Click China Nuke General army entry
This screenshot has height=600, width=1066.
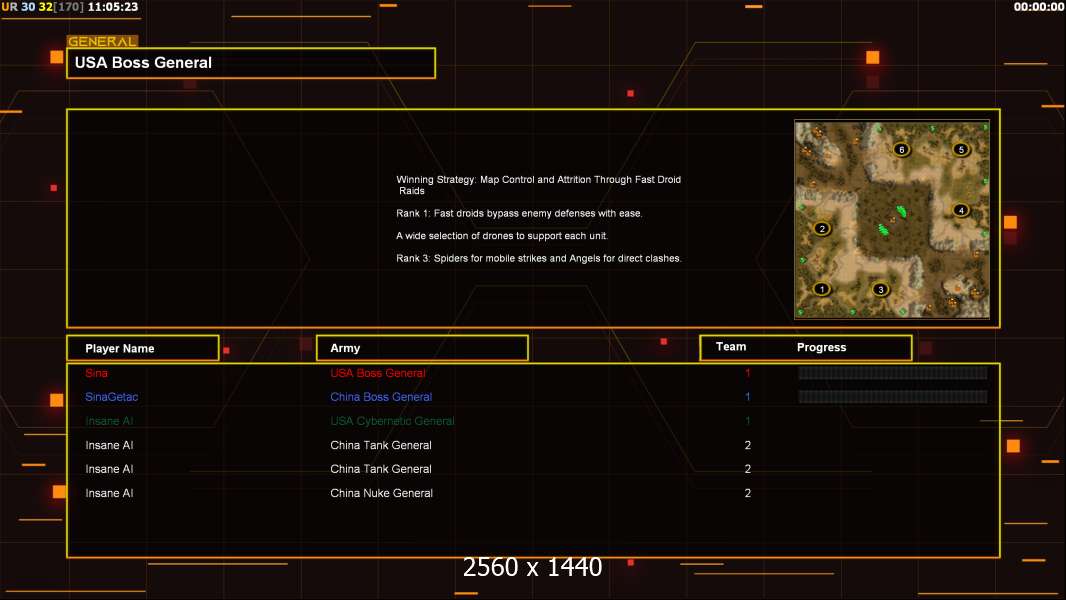381,493
